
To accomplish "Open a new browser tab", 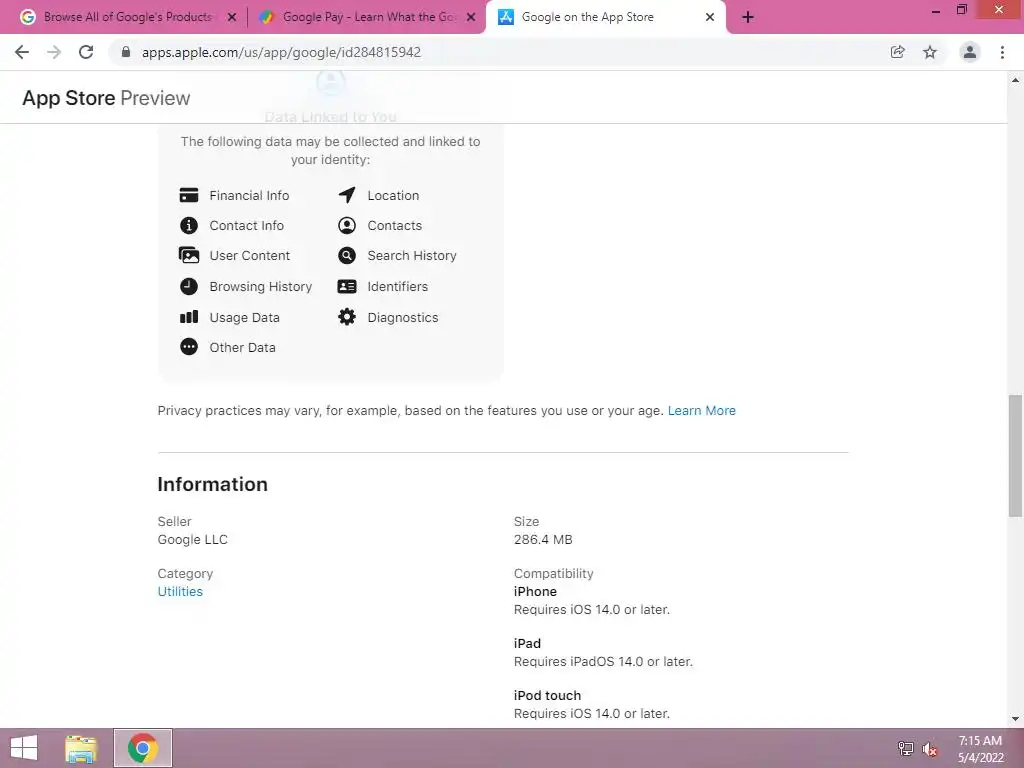I will pyautogui.click(x=748, y=17).
